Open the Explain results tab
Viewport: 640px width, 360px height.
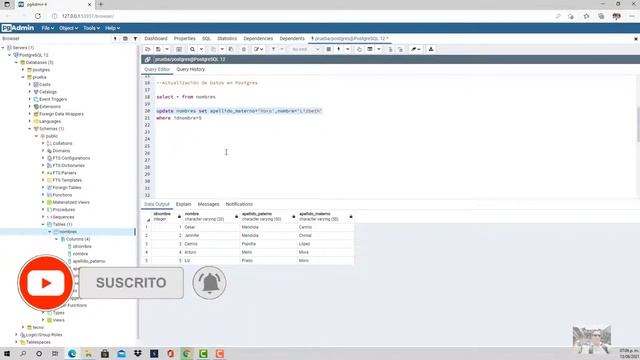[184, 204]
